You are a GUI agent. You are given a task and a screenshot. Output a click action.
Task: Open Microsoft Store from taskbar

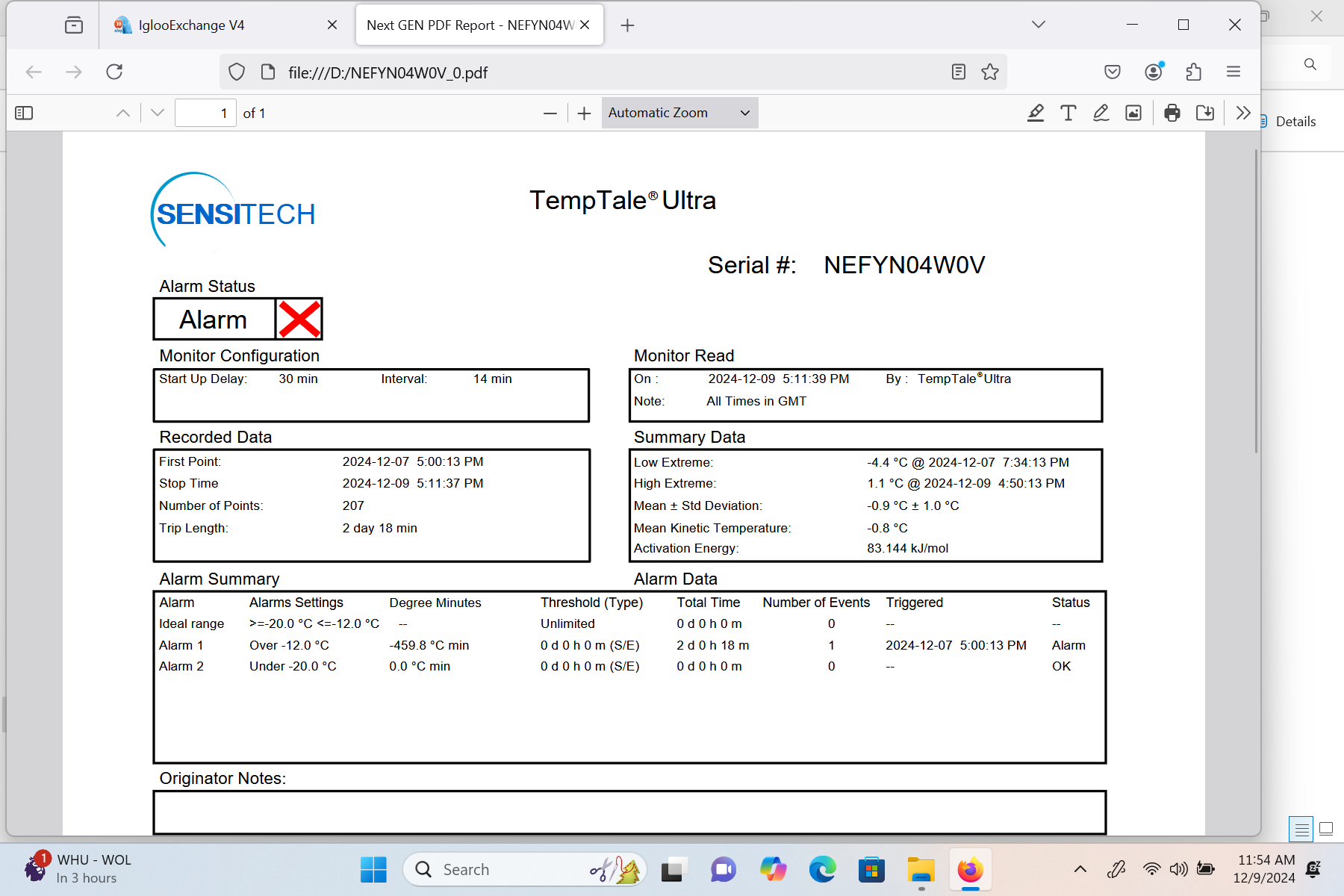point(871,870)
